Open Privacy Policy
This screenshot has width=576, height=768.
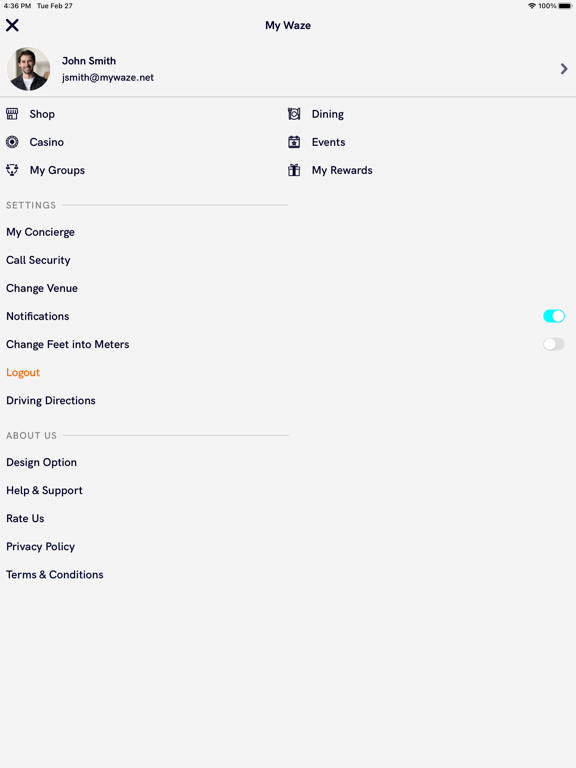(x=40, y=547)
